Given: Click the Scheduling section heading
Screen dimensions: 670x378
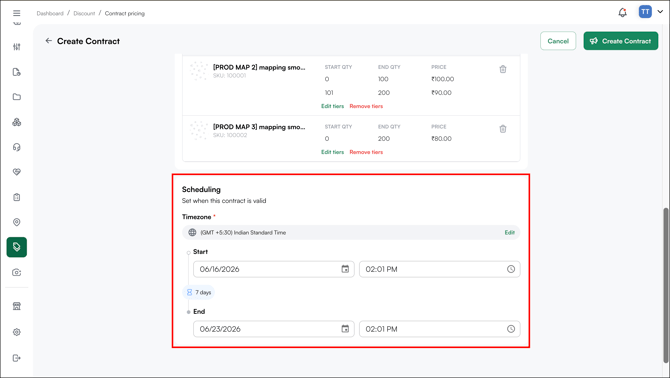Looking at the screenshot, I should click(201, 189).
